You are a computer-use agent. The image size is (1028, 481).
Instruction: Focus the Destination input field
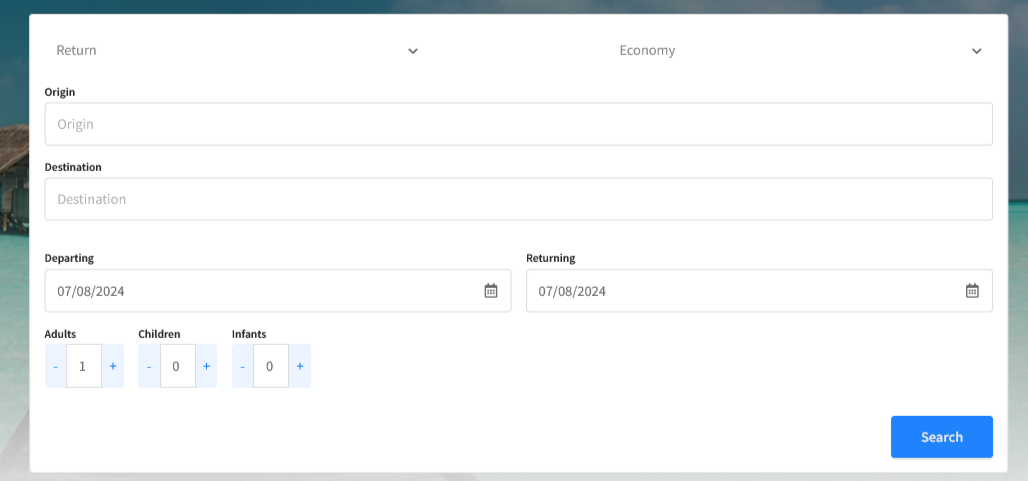click(x=519, y=199)
